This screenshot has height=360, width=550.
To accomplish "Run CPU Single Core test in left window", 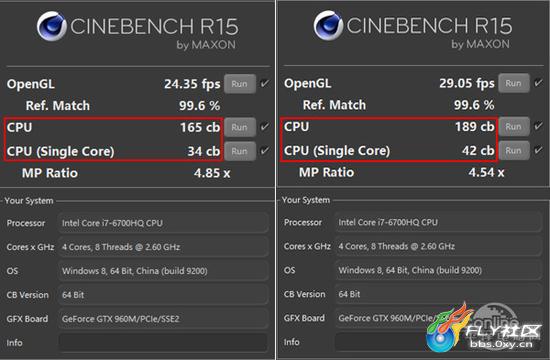I will coord(240,151).
